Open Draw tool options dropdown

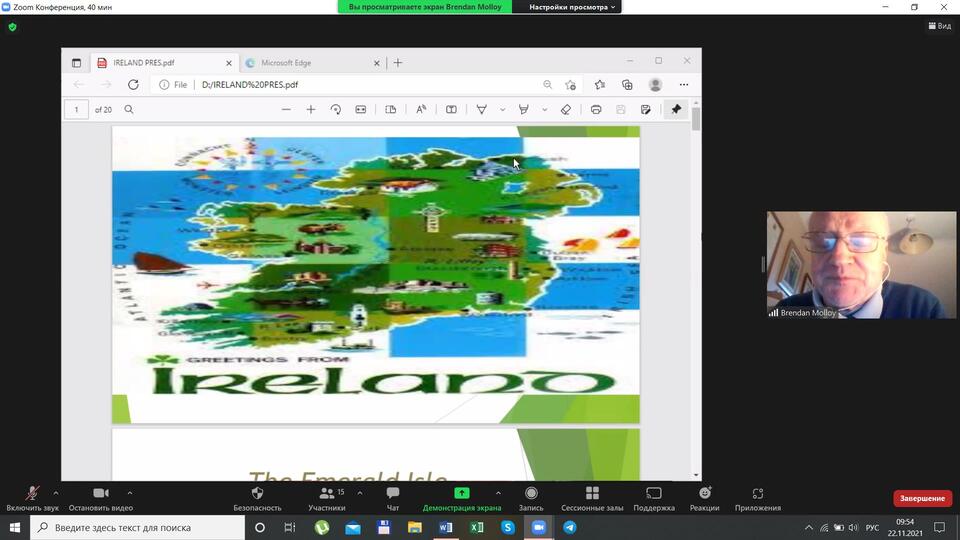pos(503,110)
